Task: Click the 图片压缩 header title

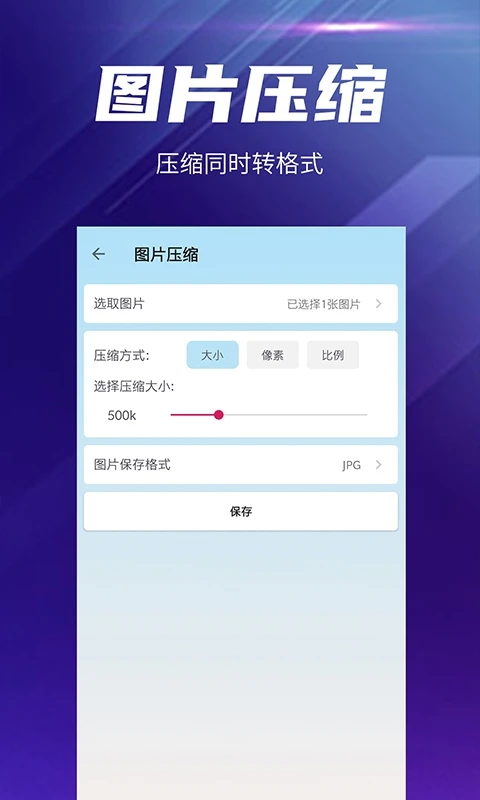Action: click(166, 255)
